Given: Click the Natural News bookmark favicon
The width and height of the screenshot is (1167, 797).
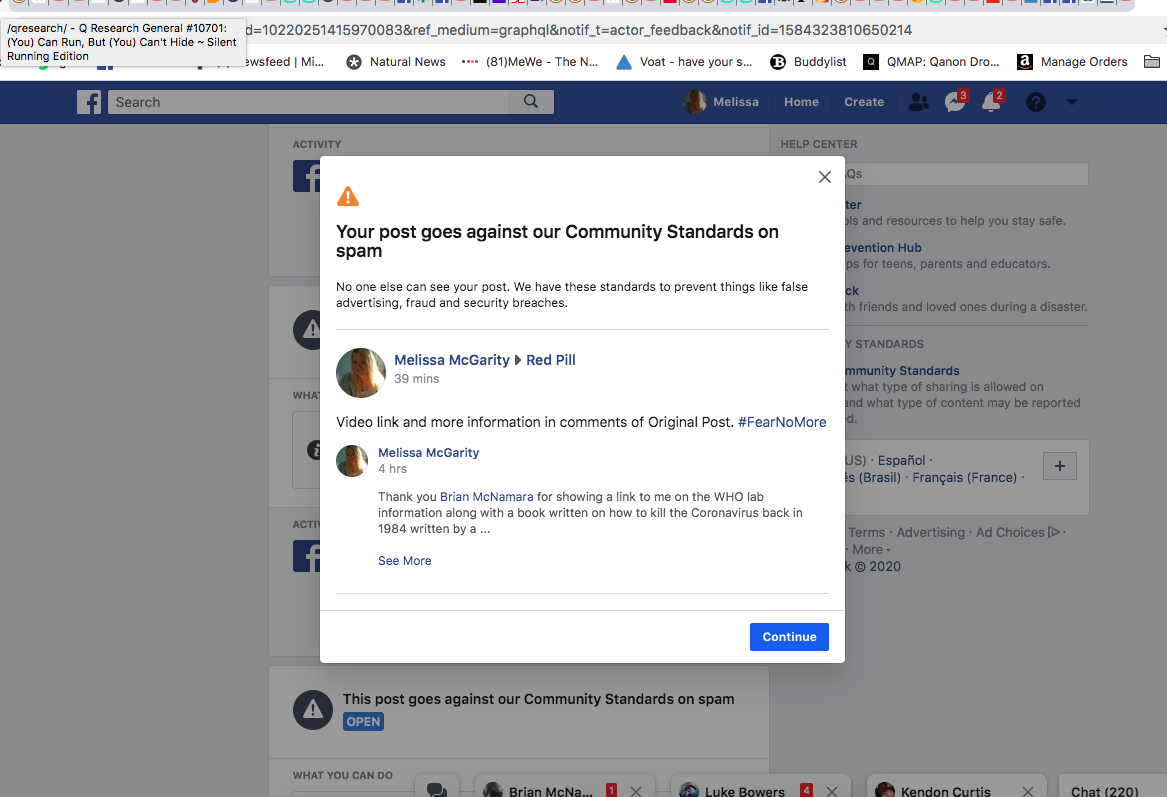Looking at the screenshot, I should pyautogui.click(x=354, y=62).
